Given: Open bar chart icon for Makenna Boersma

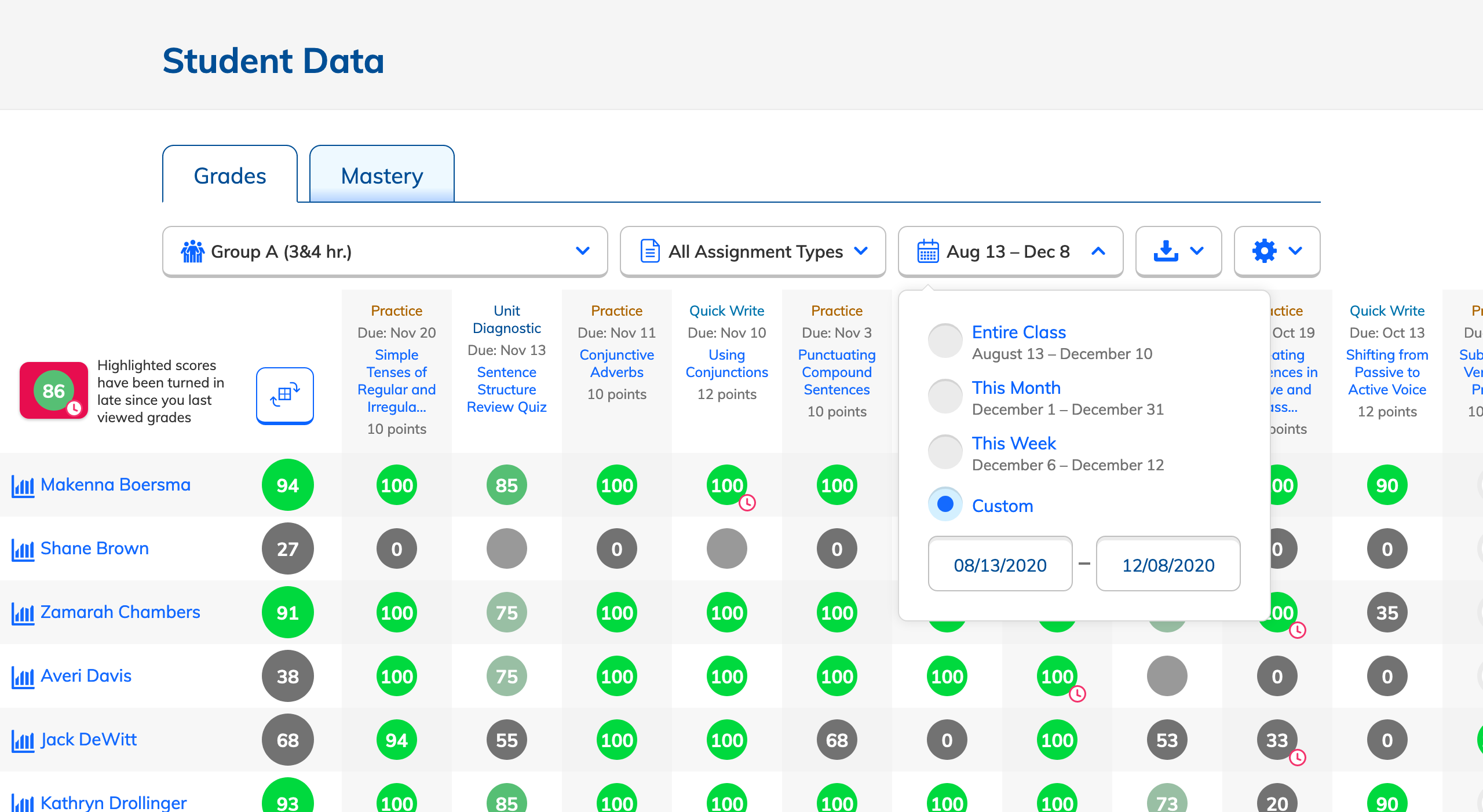Looking at the screenshot, I should tap(23, 486).
